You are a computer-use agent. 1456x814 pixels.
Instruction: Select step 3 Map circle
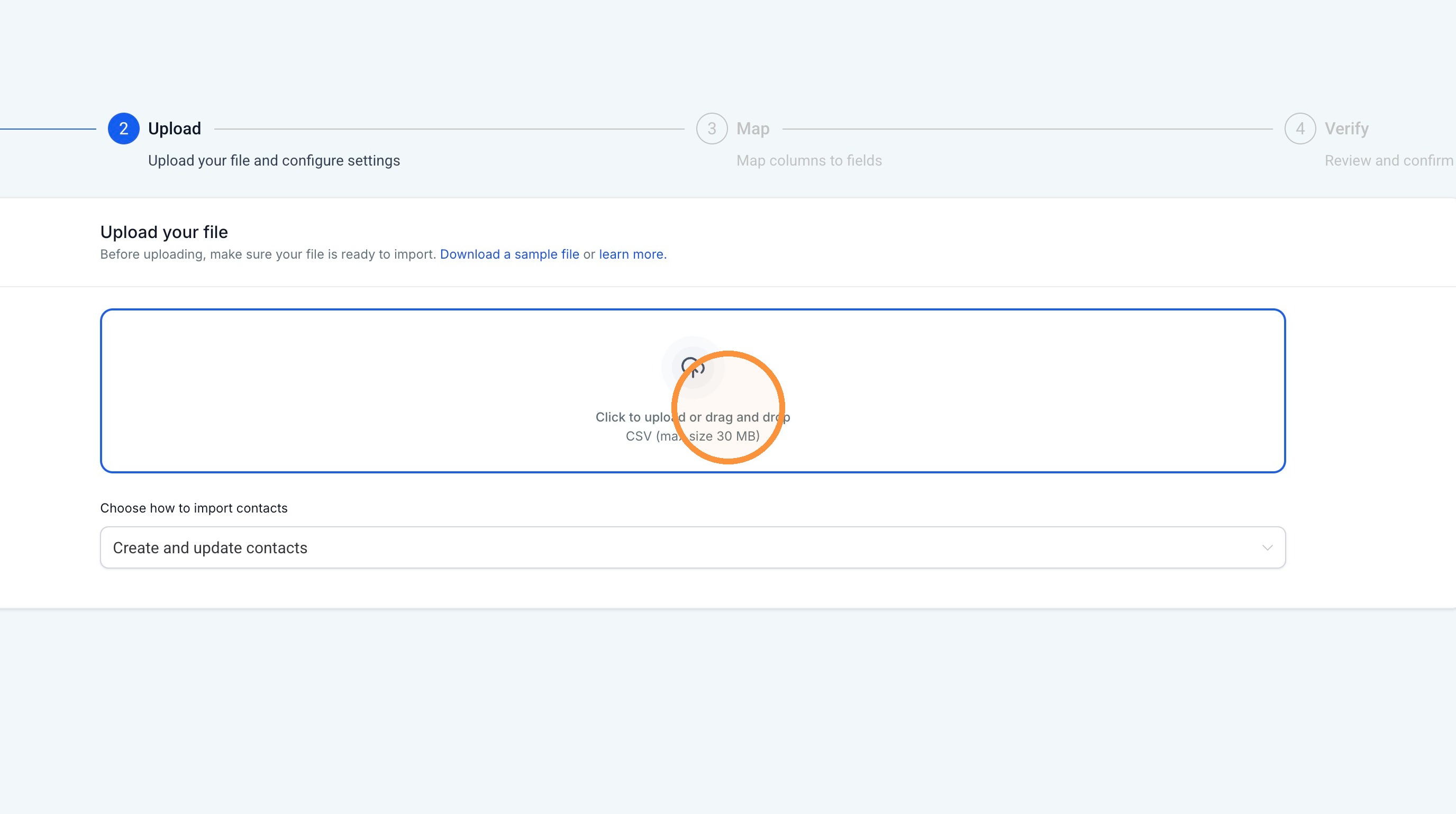tap(712, 128)
